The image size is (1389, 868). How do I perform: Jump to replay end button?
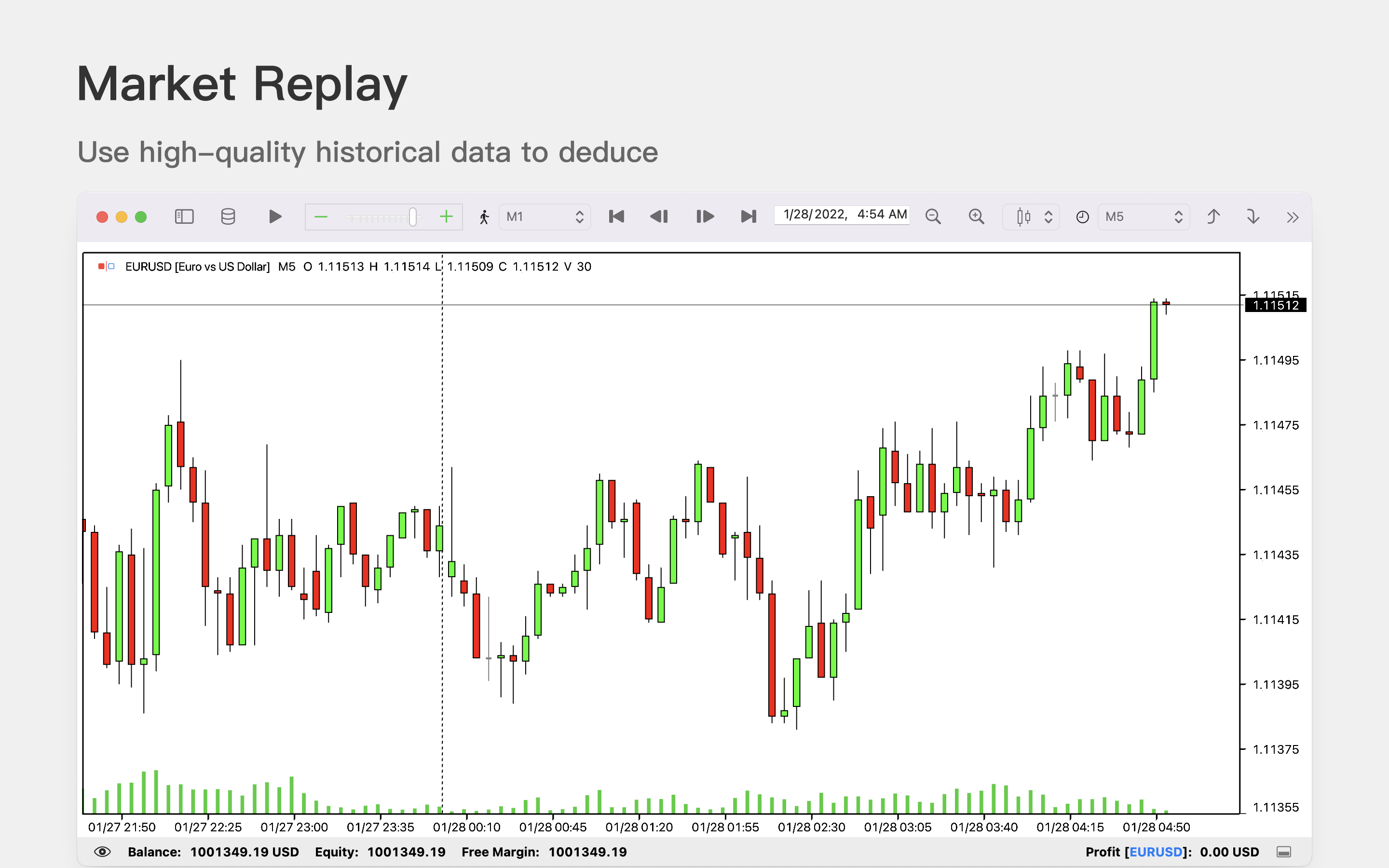point(749,217)
